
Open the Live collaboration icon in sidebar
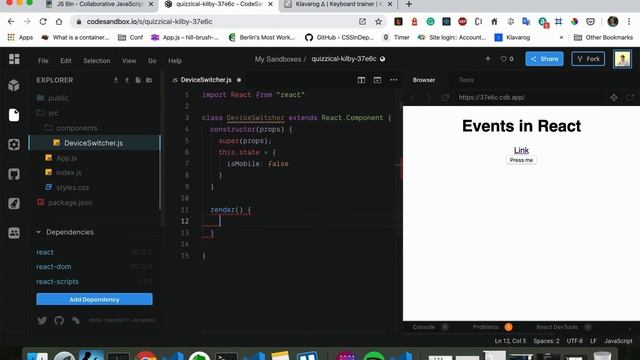pos(14,233)
